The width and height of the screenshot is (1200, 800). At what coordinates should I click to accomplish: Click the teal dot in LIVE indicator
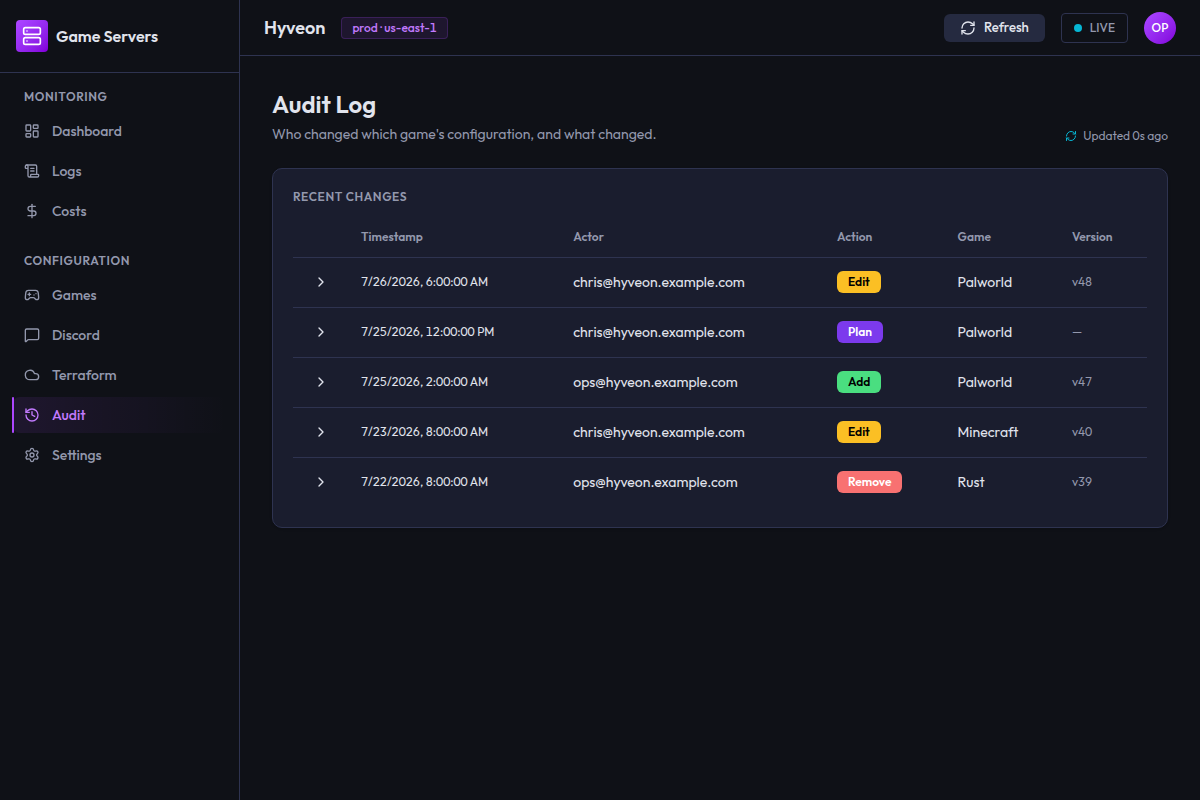click(1078, 28)
